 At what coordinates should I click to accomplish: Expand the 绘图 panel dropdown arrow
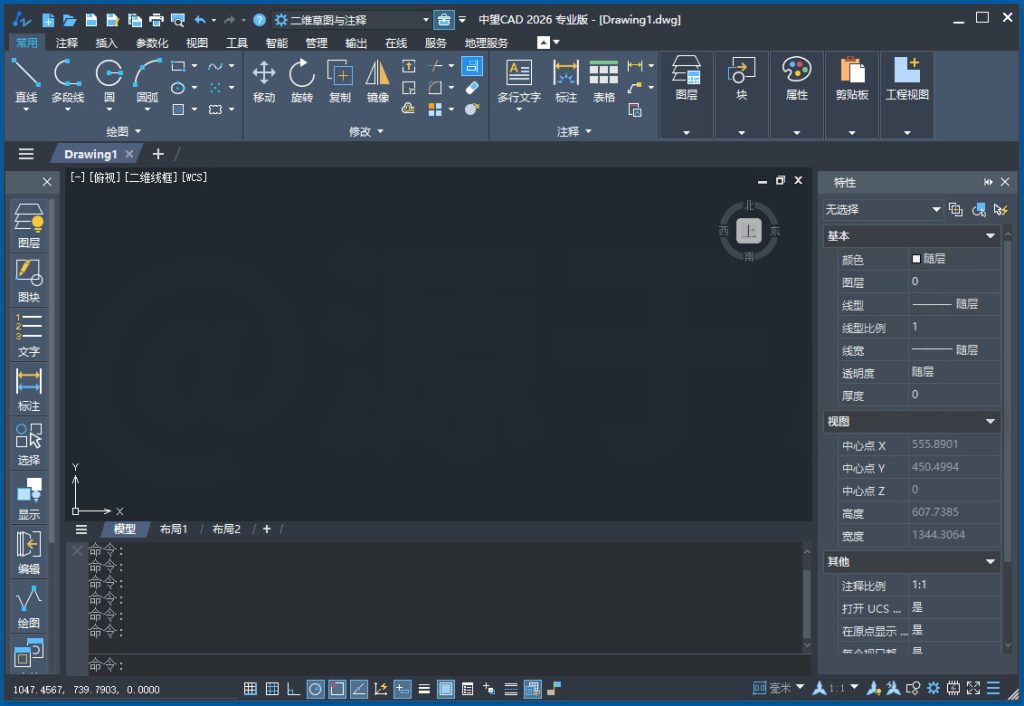click(138, 131)
